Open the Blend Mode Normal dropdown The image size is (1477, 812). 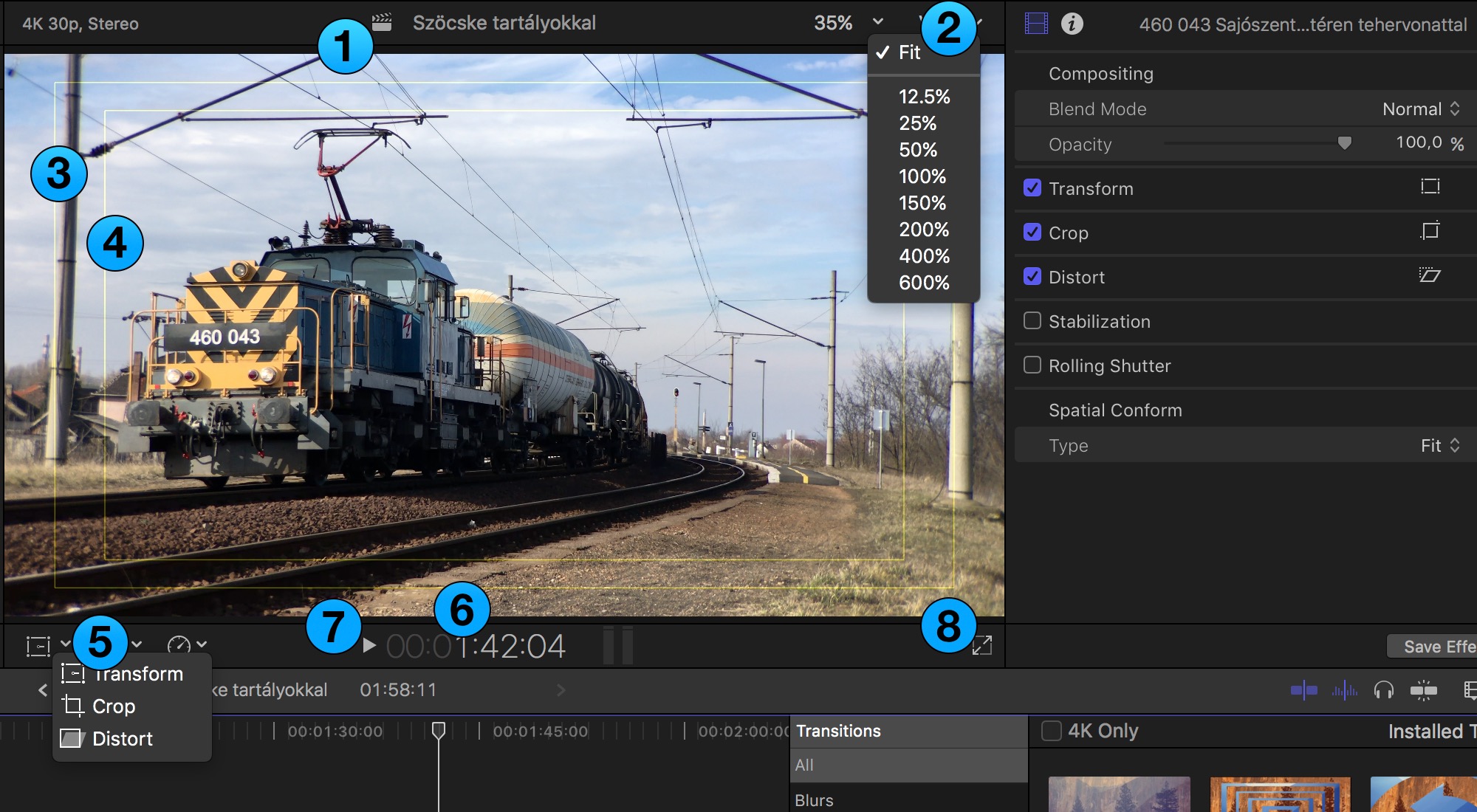(x=1421, y=109)
